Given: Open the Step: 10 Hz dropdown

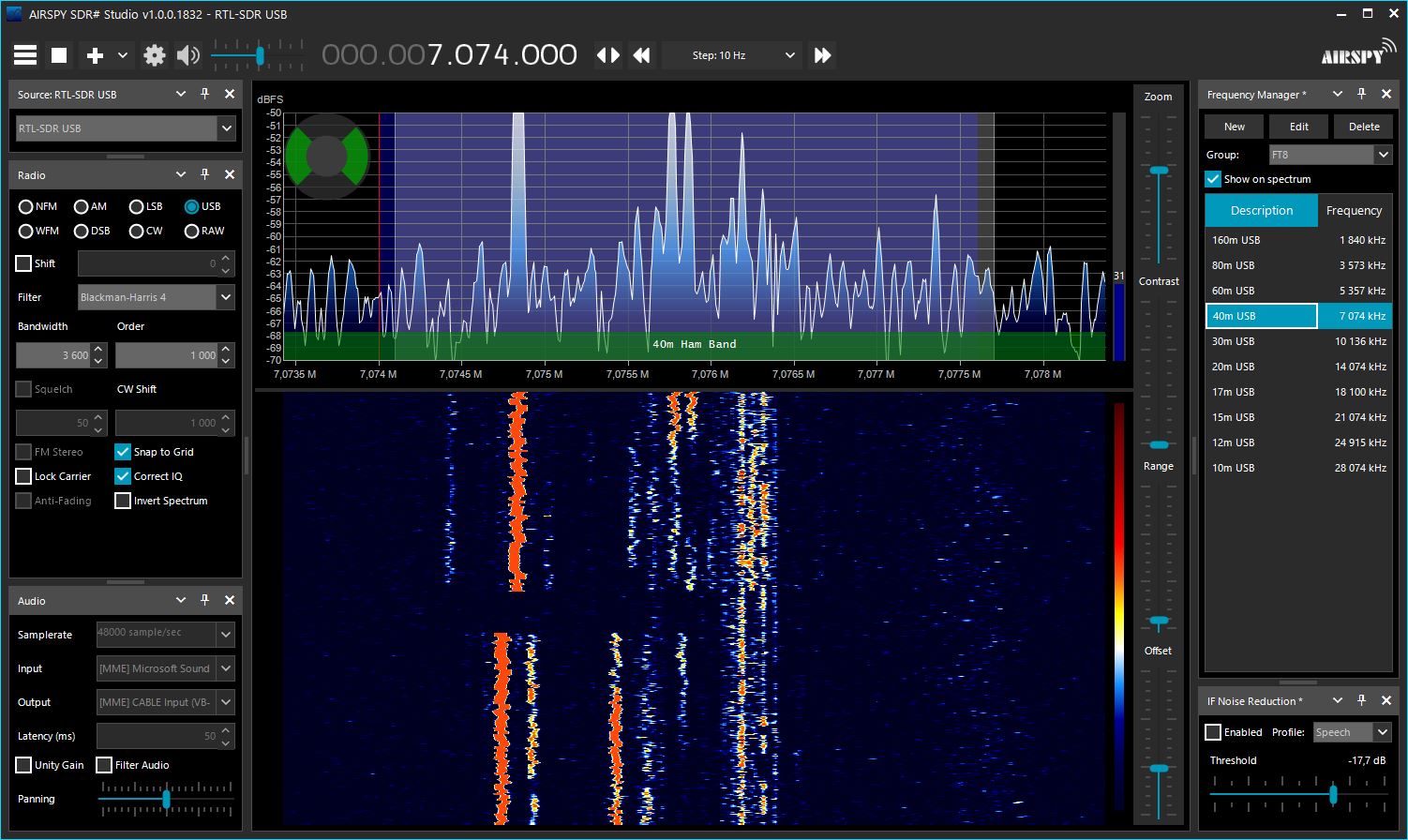Looking at the screenshot, I should tap(732, 55).
